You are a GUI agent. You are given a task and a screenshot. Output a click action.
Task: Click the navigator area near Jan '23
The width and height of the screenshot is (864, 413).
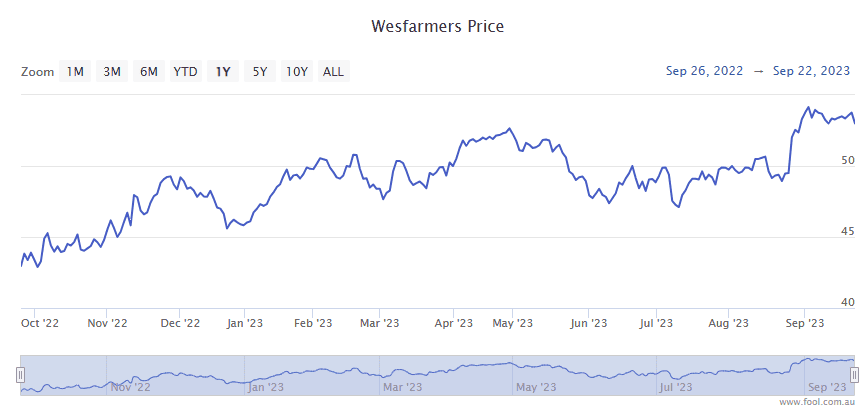(265, 374)
